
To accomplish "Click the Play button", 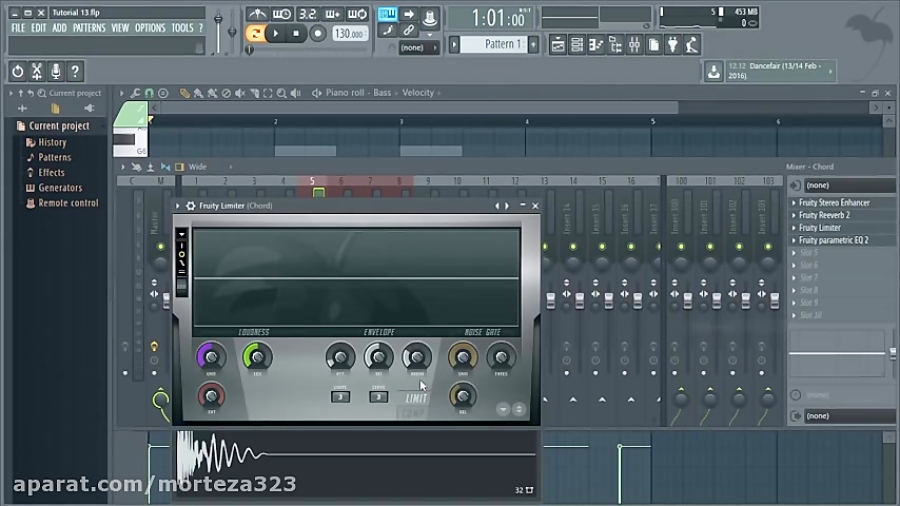I will (276, 33).
